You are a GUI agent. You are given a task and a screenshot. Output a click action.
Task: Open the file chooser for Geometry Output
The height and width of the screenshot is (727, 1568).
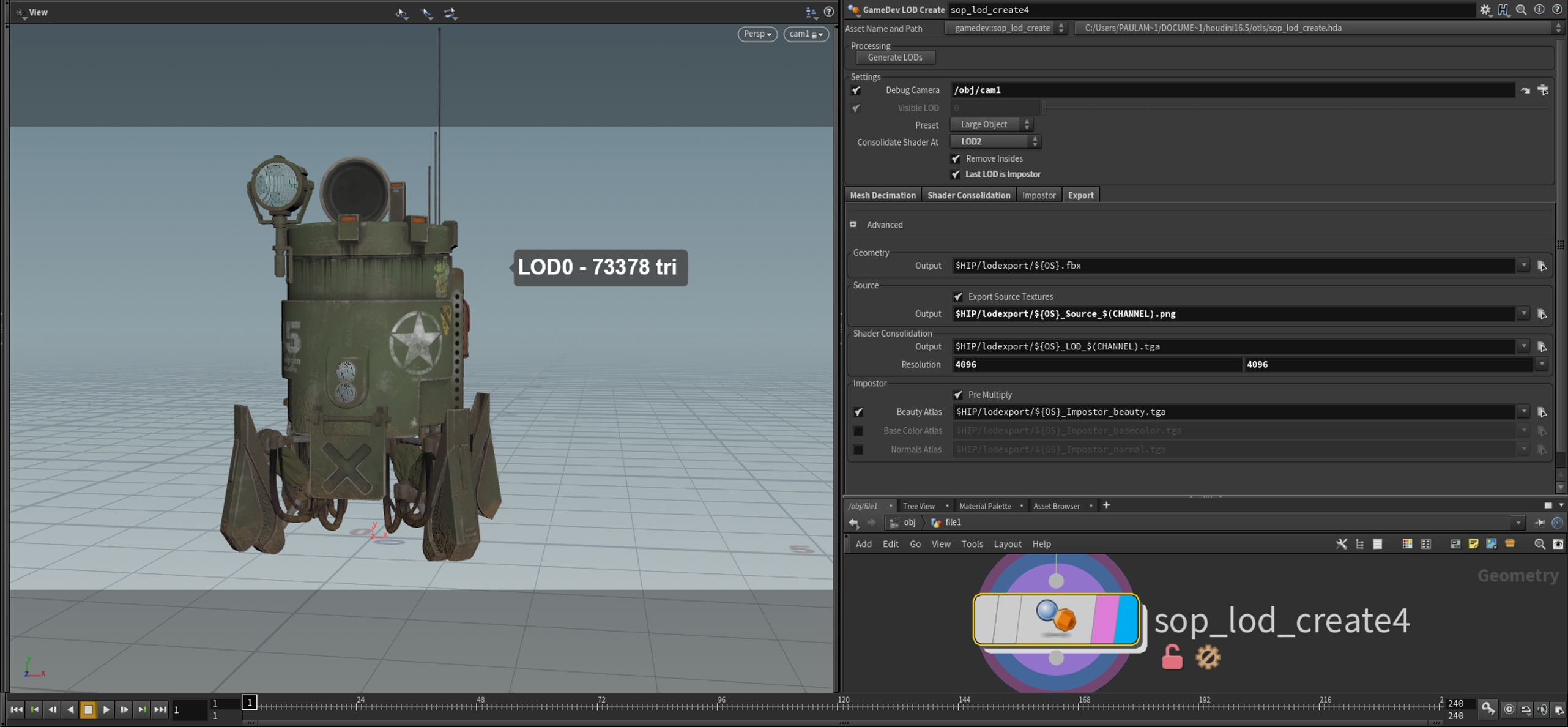[x=1542, y=266]
